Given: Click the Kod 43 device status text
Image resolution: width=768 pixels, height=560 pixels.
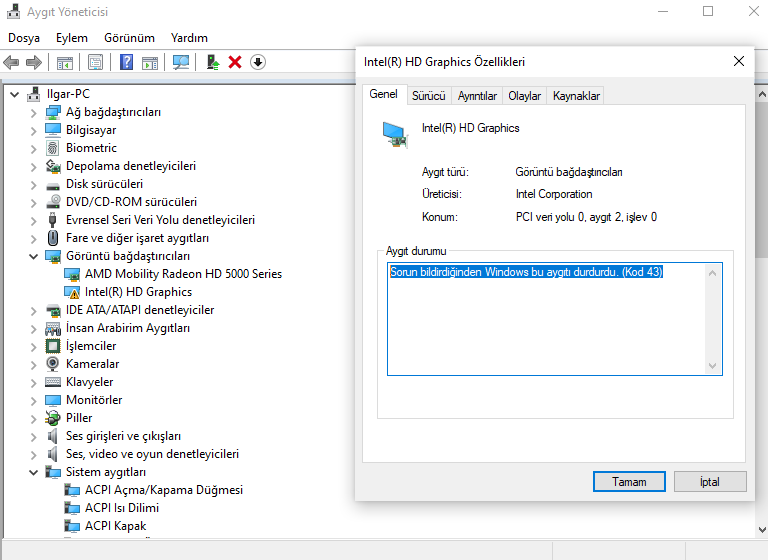Looking at the screenshot, I should 527,272.
